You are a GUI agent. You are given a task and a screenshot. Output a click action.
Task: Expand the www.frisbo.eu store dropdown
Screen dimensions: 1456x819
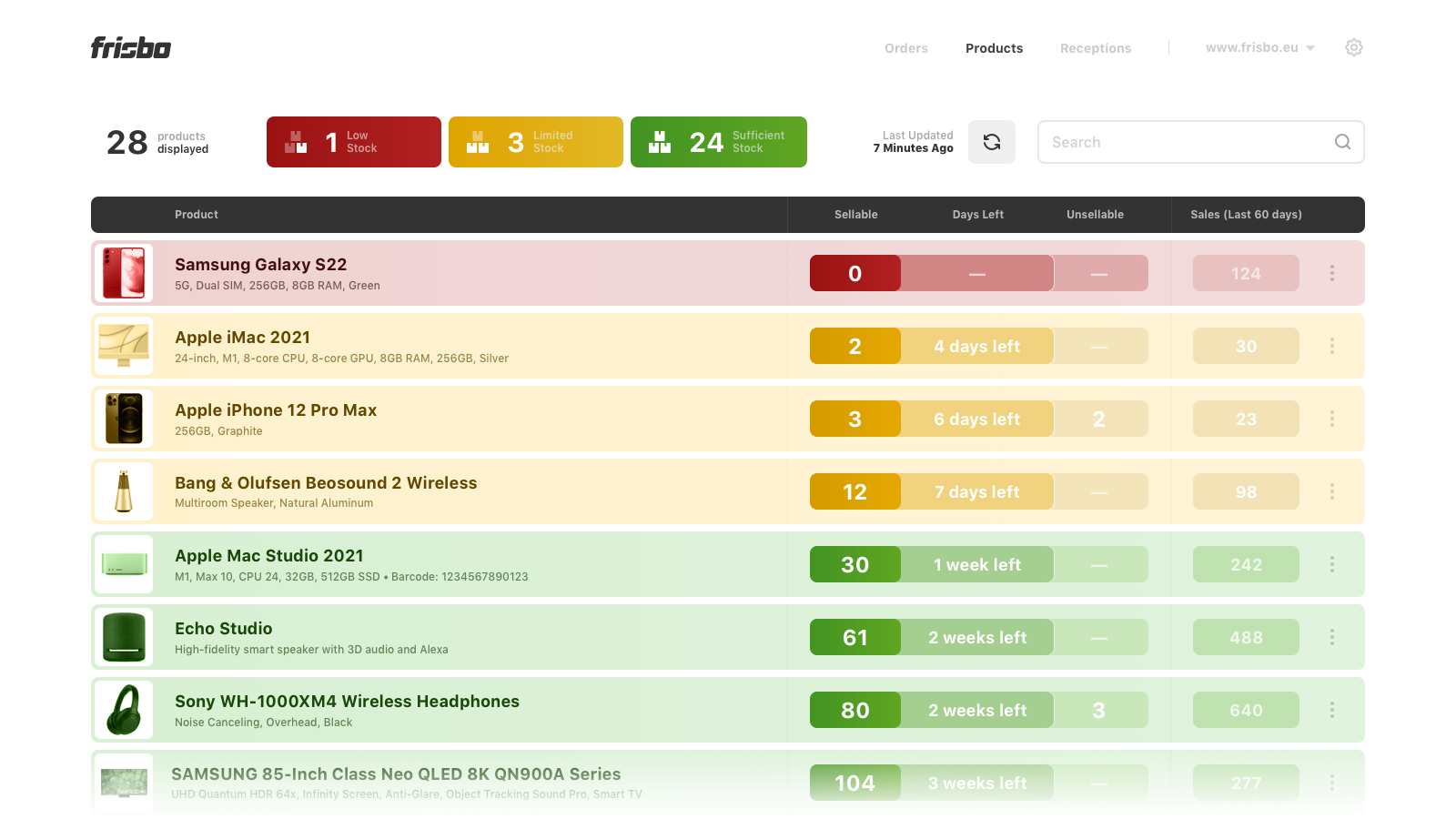pyautogui.click(x=1260, y=47)
